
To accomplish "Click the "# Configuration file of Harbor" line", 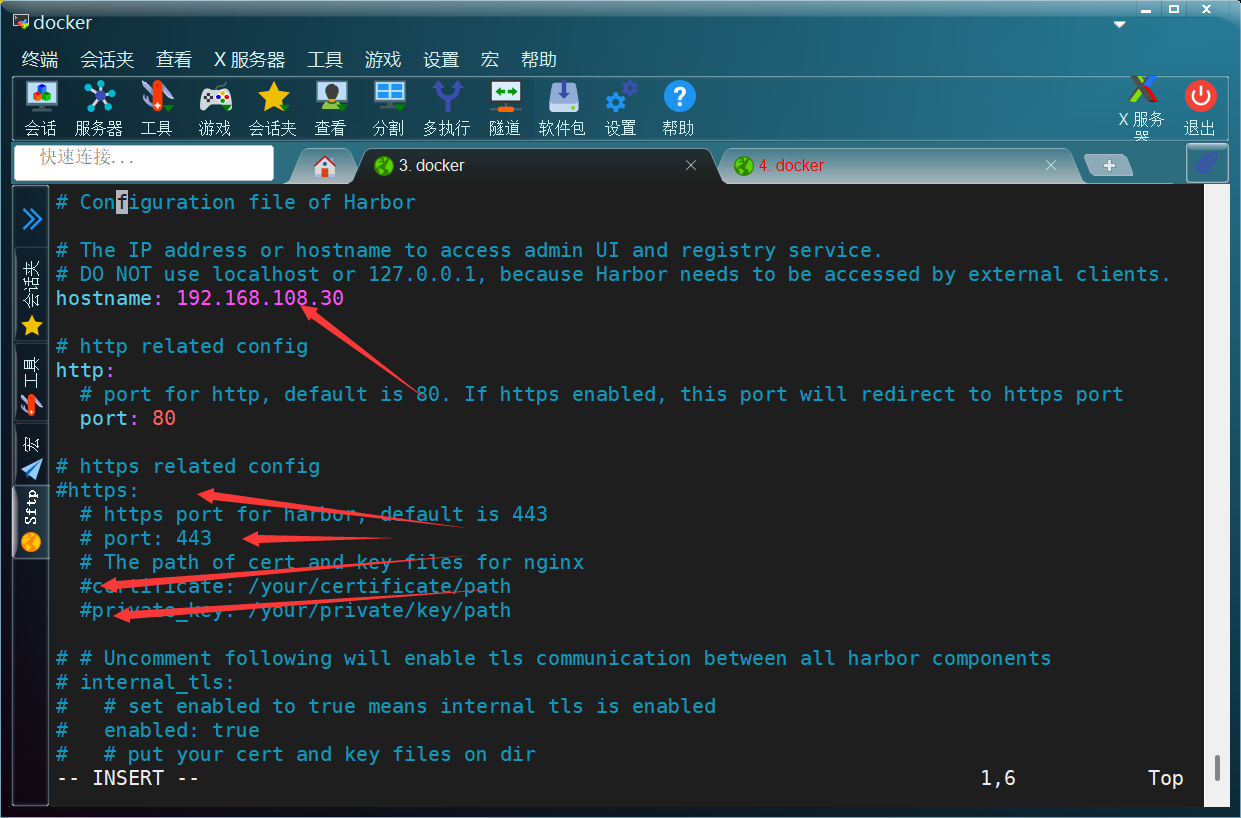I will (x=236, y=202).
